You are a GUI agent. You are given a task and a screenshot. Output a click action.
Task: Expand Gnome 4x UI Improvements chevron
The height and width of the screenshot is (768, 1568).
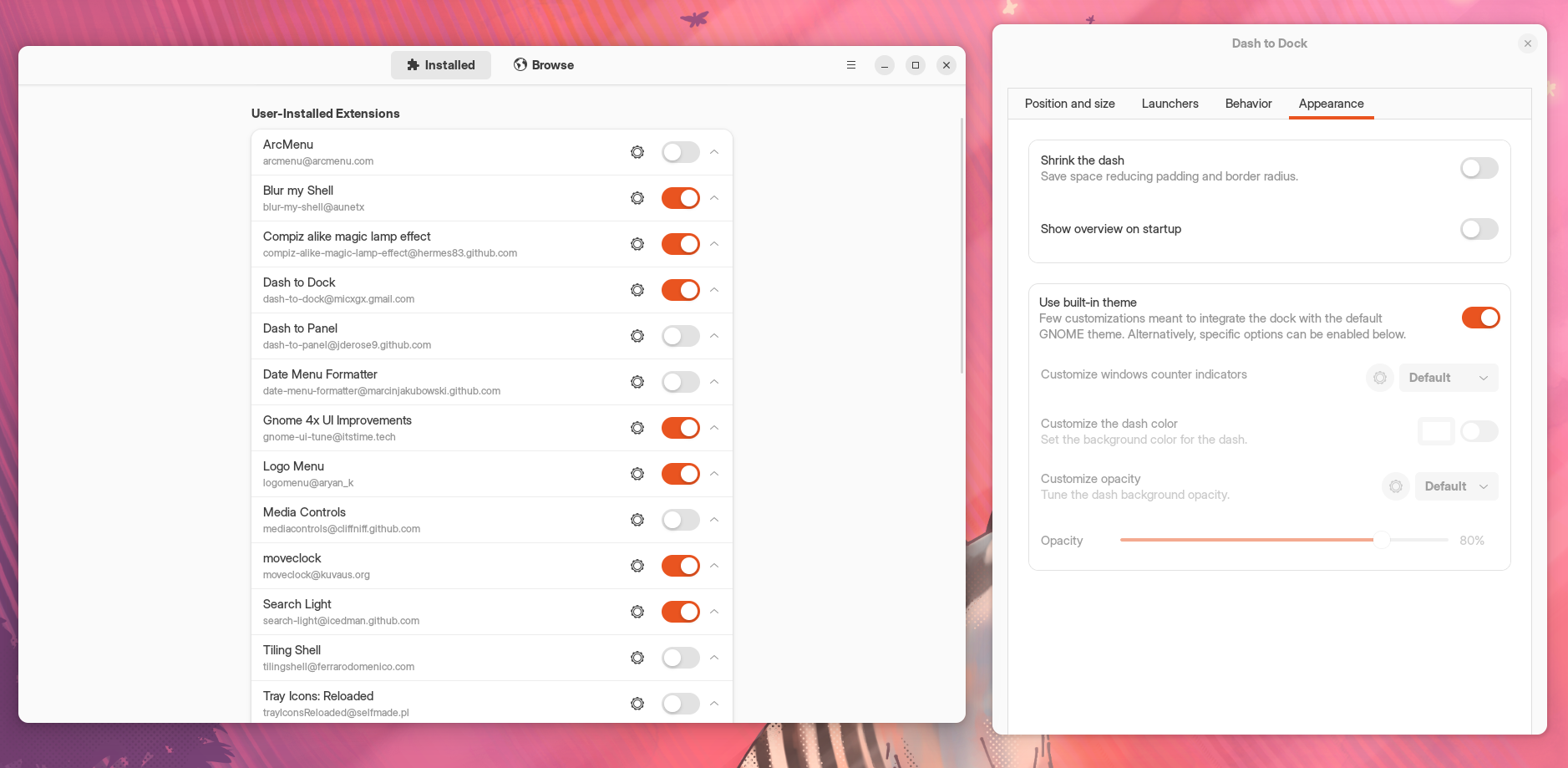(x=714, y=428)
